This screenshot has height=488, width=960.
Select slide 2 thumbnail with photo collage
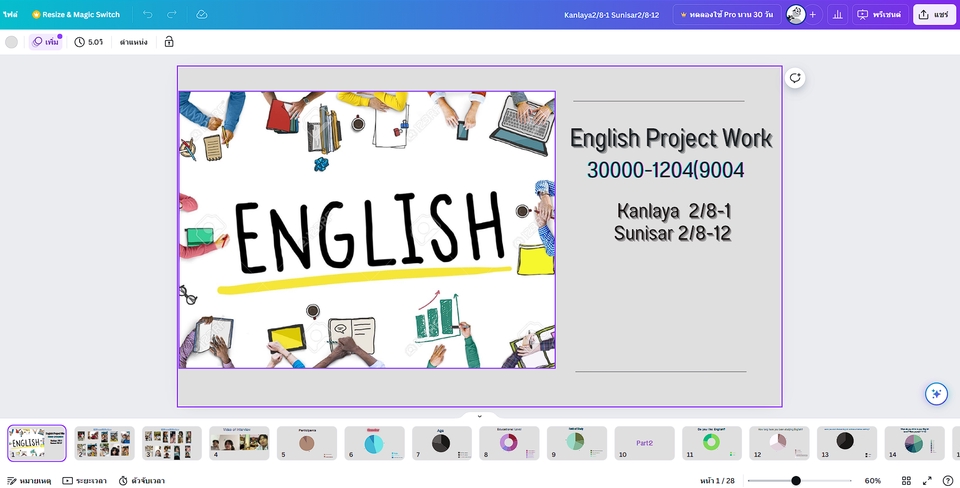click(x=105, y=443)
